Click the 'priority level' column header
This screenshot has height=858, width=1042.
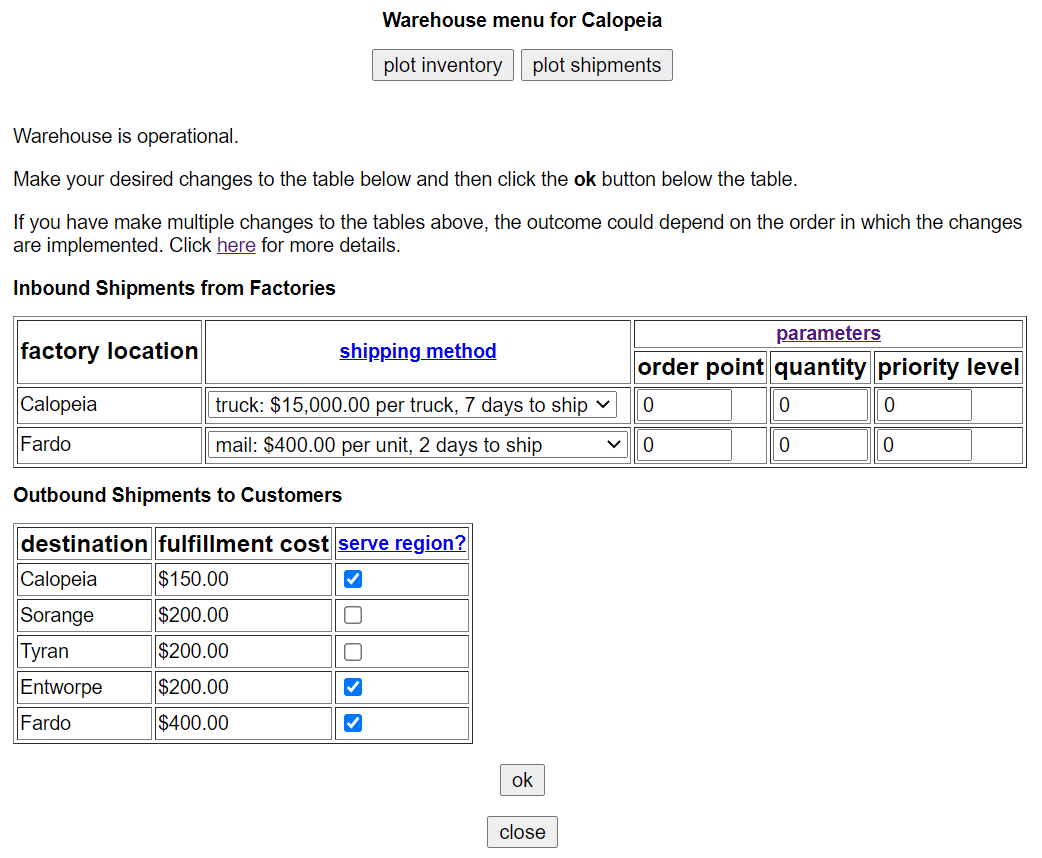pos(948,367)
